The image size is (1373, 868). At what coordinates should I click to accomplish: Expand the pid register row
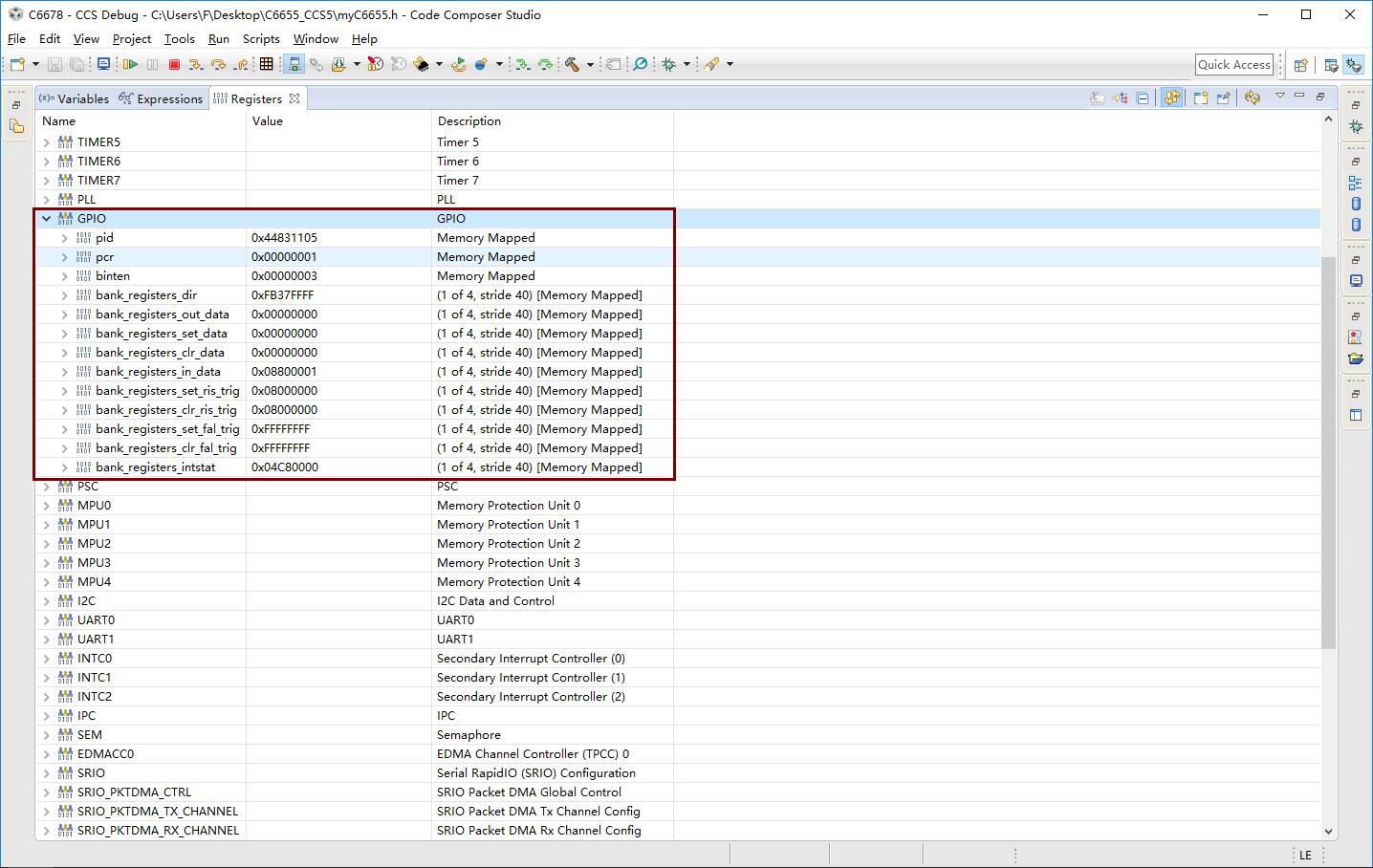[64, 238]
